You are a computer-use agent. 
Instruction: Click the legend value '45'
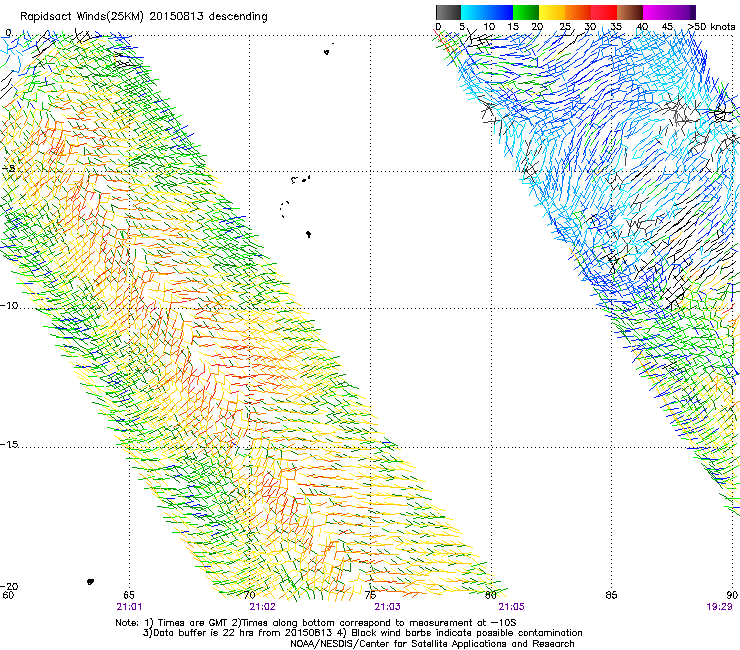coord(667,27)
